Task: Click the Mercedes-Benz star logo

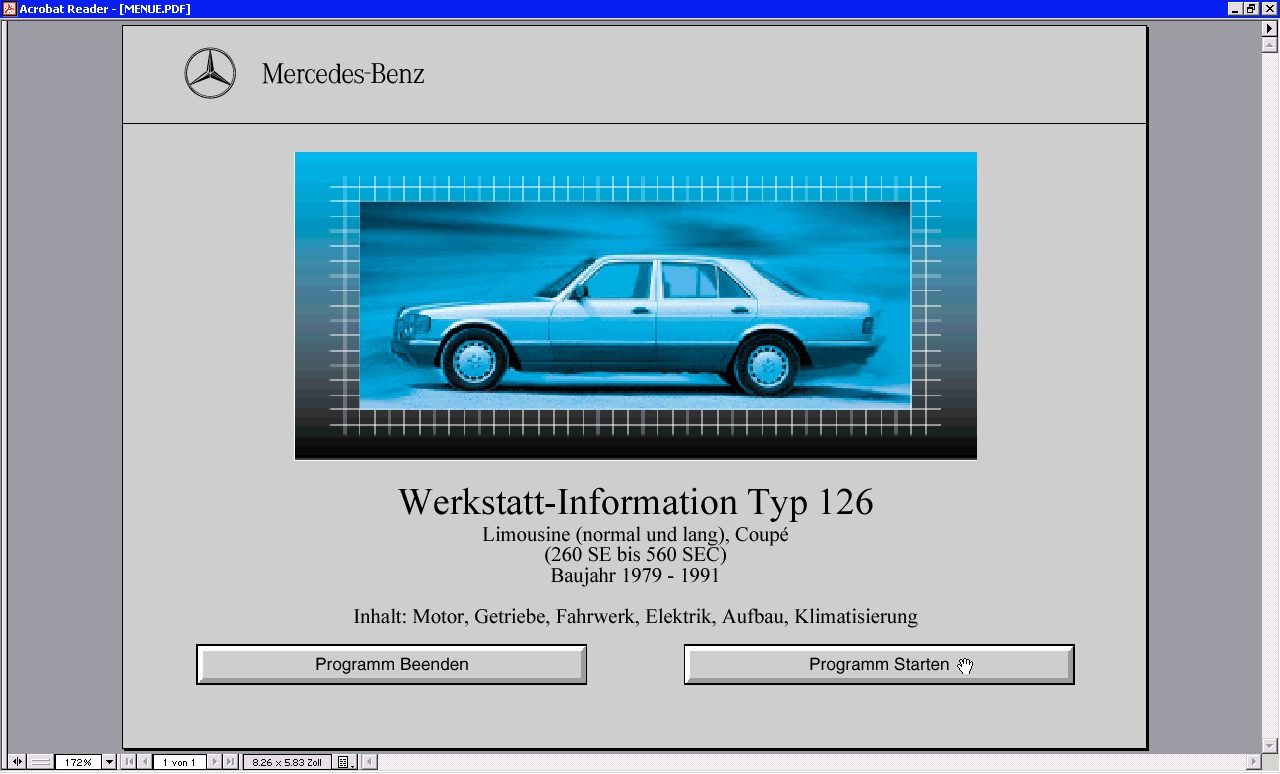Action: [210, 74]
